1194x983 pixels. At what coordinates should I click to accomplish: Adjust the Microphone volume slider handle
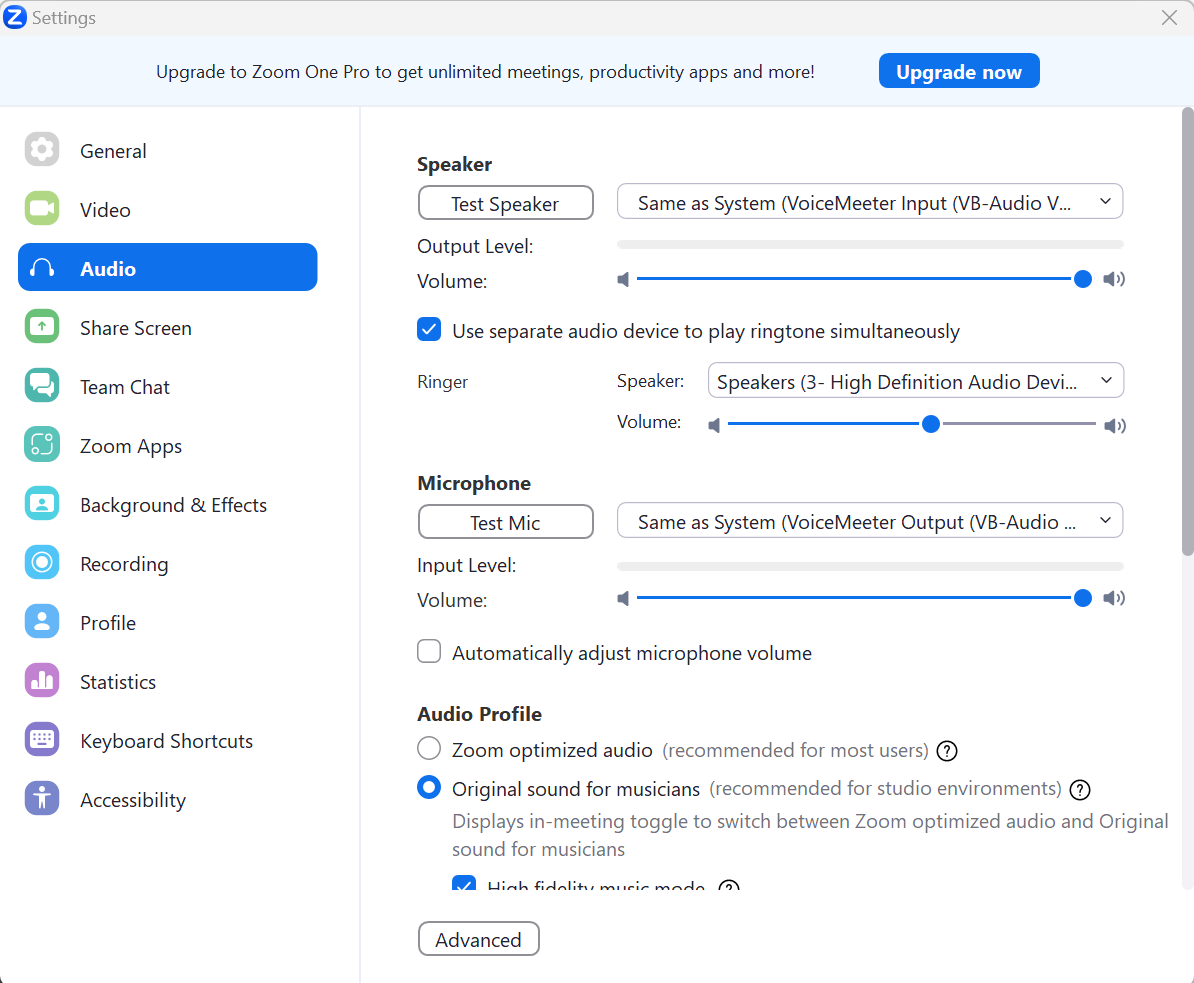pos(1083,598)
